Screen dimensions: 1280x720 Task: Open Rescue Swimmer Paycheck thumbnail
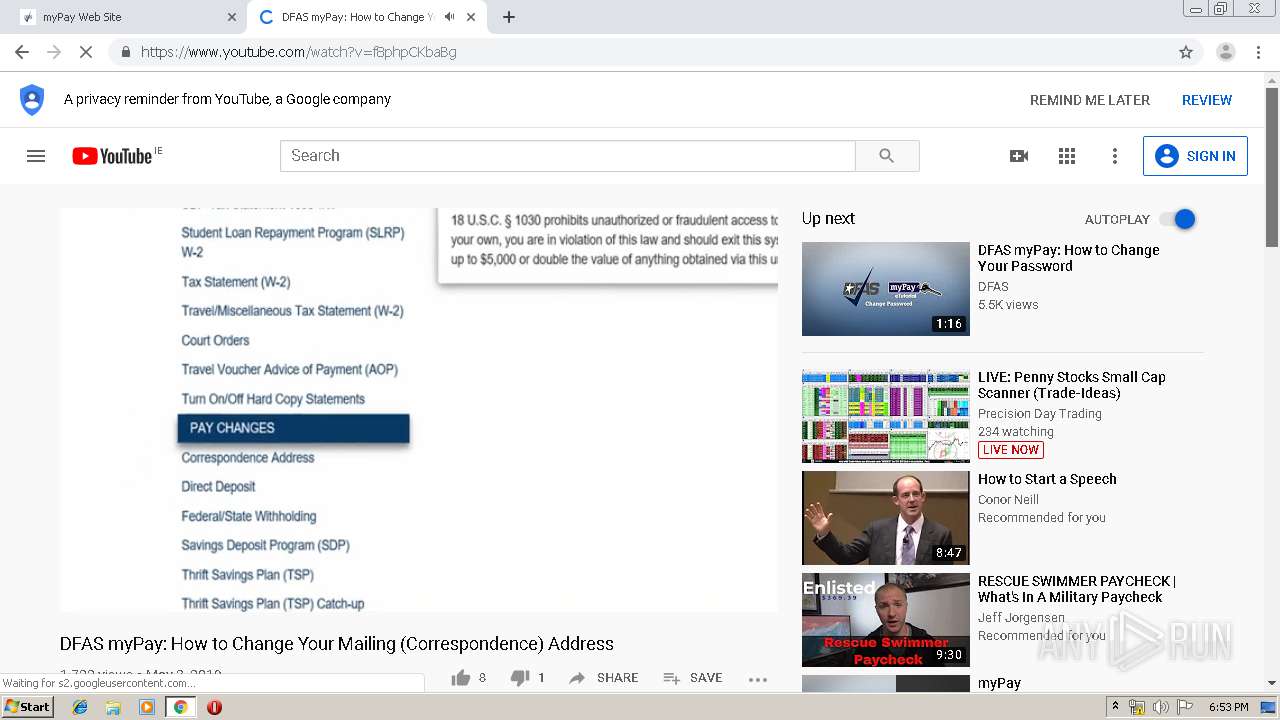886,620
